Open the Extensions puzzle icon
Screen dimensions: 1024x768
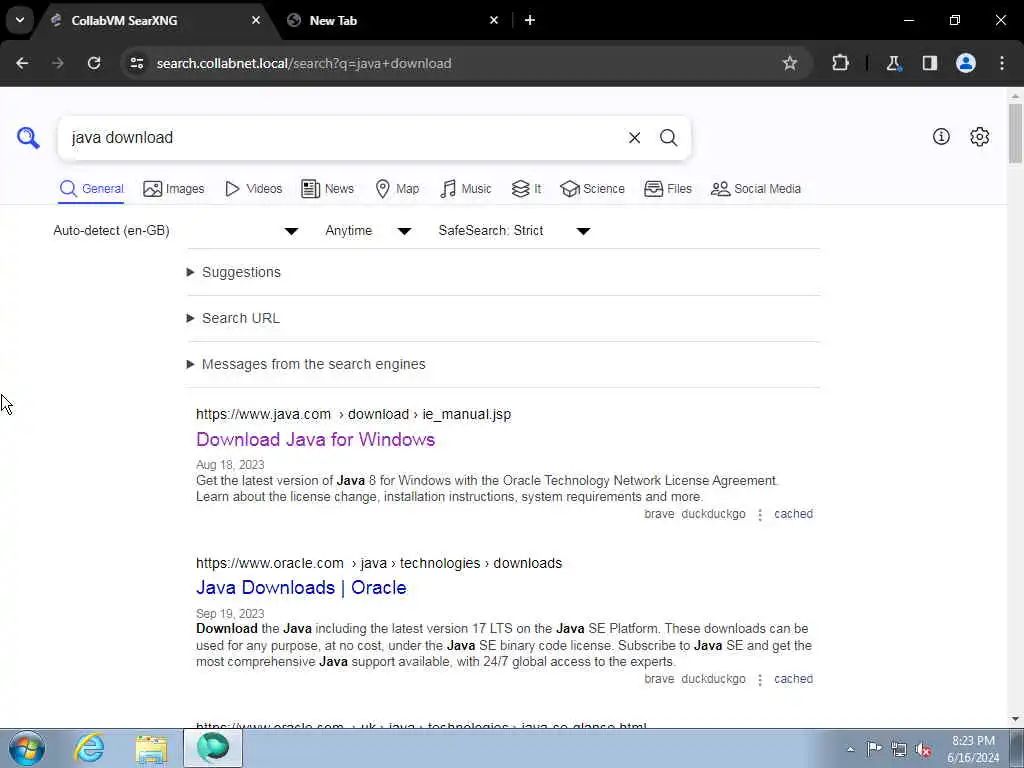coord(840,63)
